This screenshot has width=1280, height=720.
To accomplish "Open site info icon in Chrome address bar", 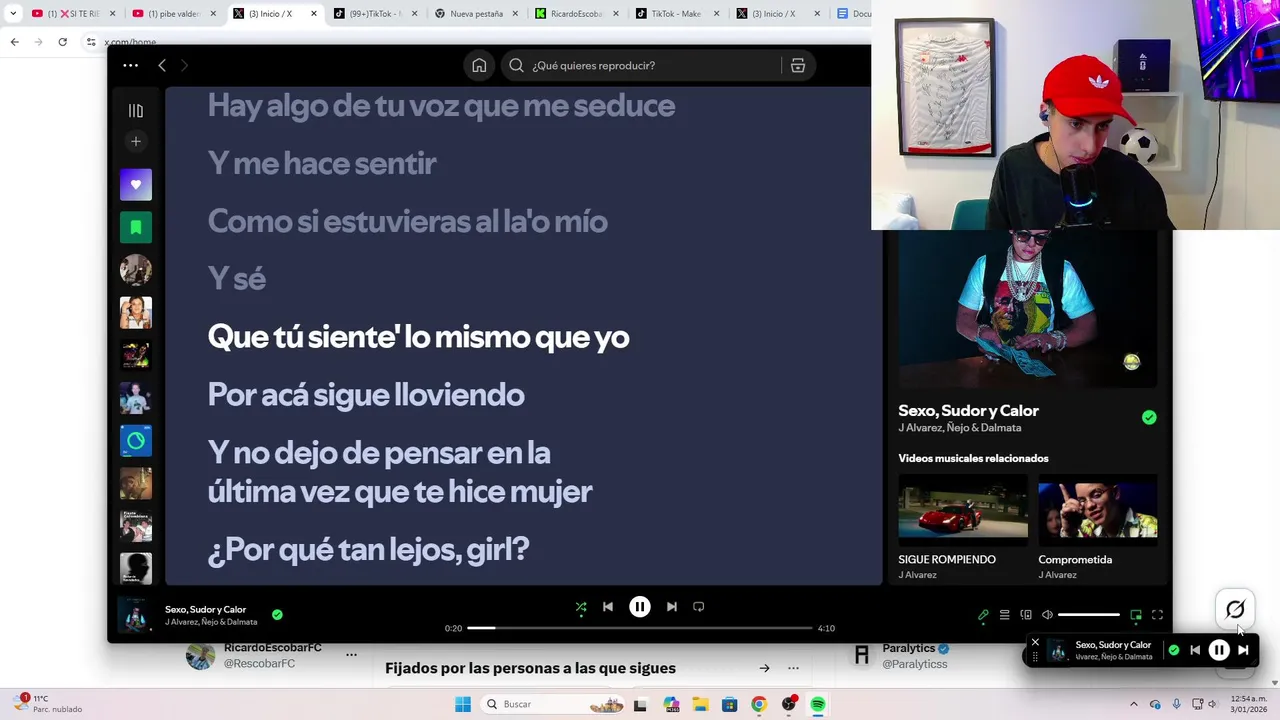I will [91, 42].
